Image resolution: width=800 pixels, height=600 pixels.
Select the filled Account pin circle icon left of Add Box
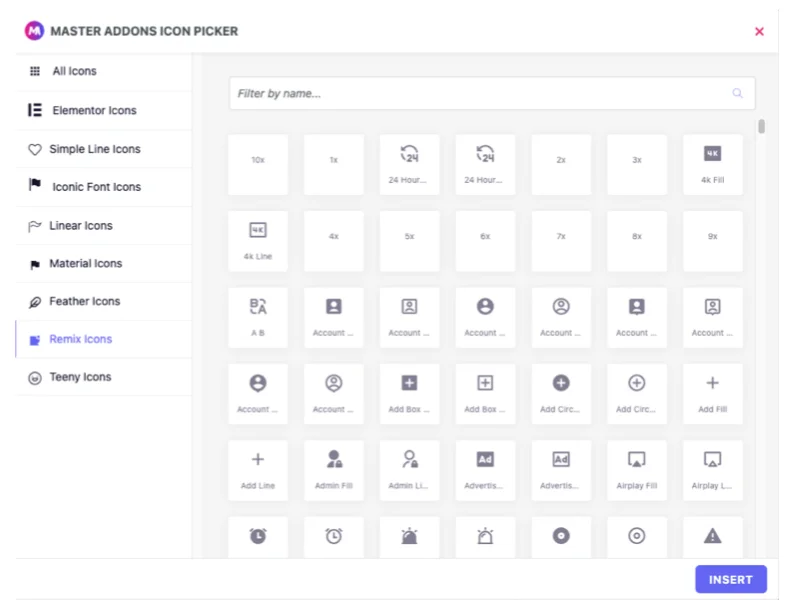click(258, 394)
